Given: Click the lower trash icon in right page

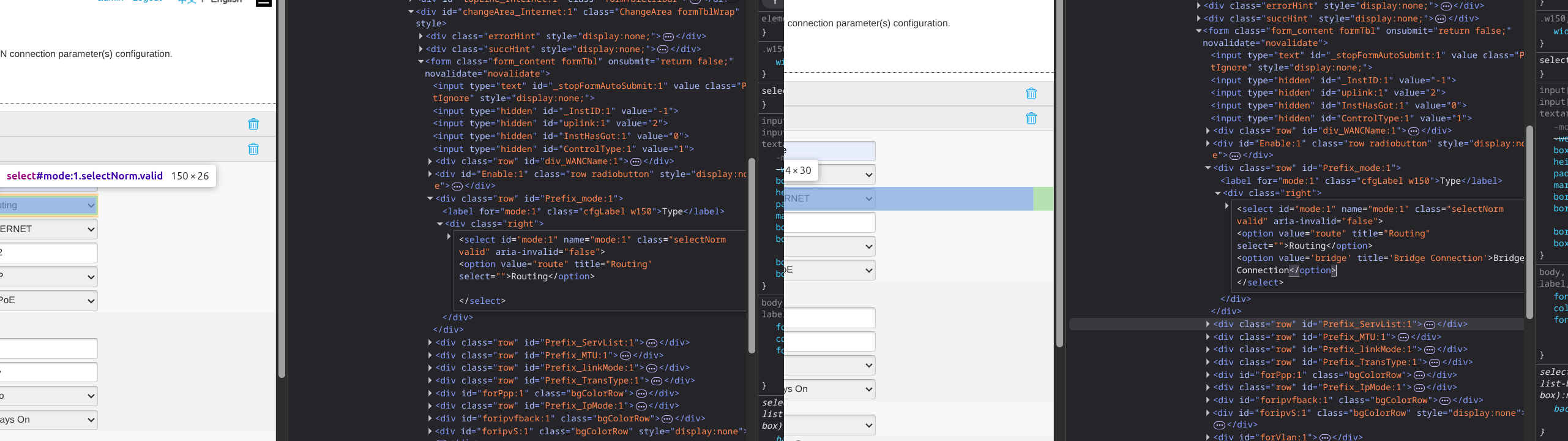Looking at the screenshot, I should [1031, 118].
